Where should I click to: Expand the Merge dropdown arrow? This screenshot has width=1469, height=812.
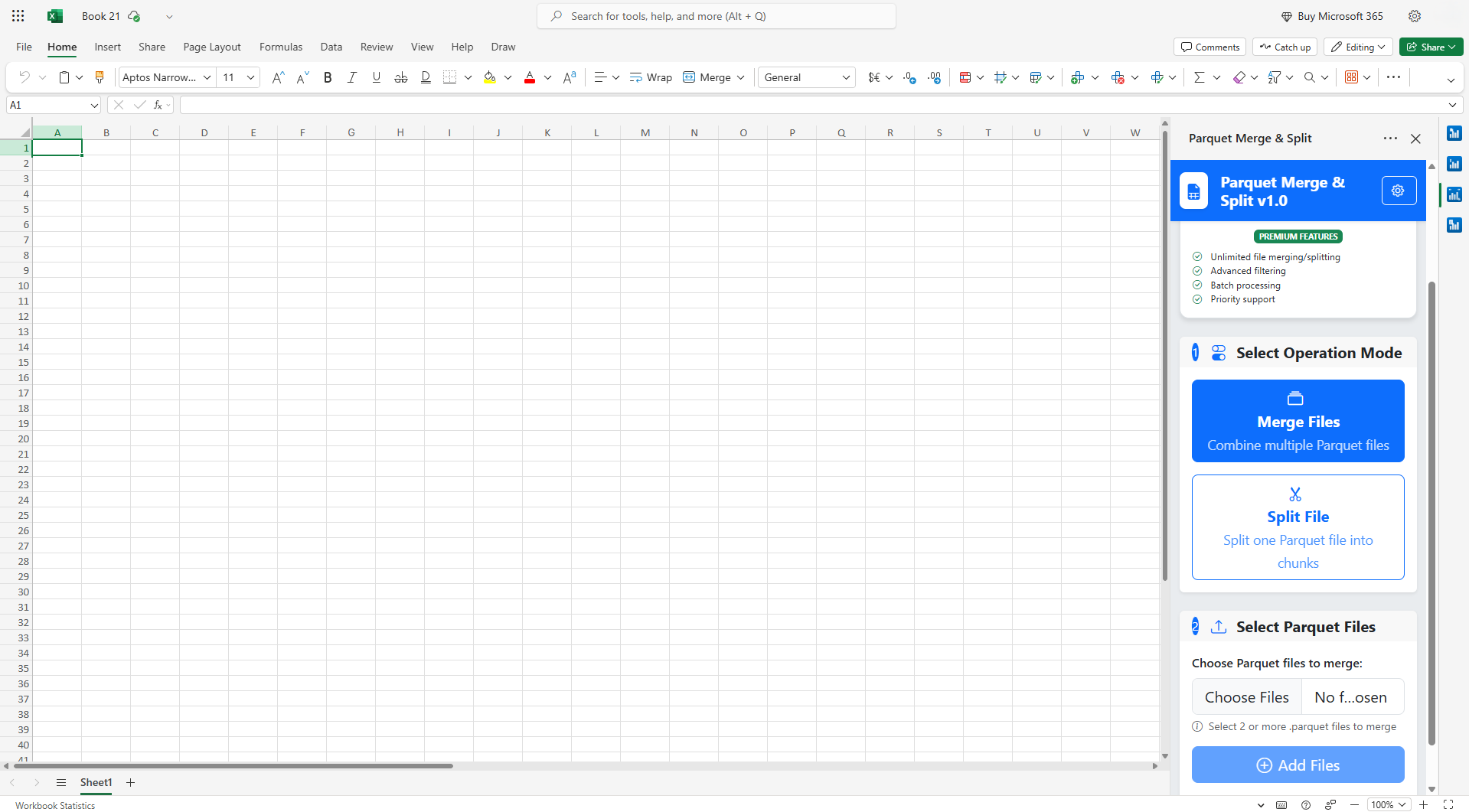(741, 77)
